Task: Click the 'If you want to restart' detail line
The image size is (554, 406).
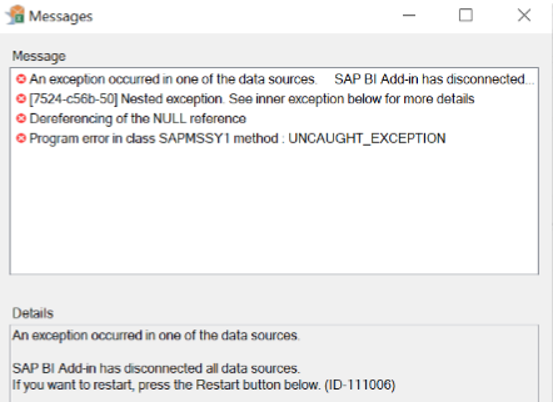Action: 204,384
